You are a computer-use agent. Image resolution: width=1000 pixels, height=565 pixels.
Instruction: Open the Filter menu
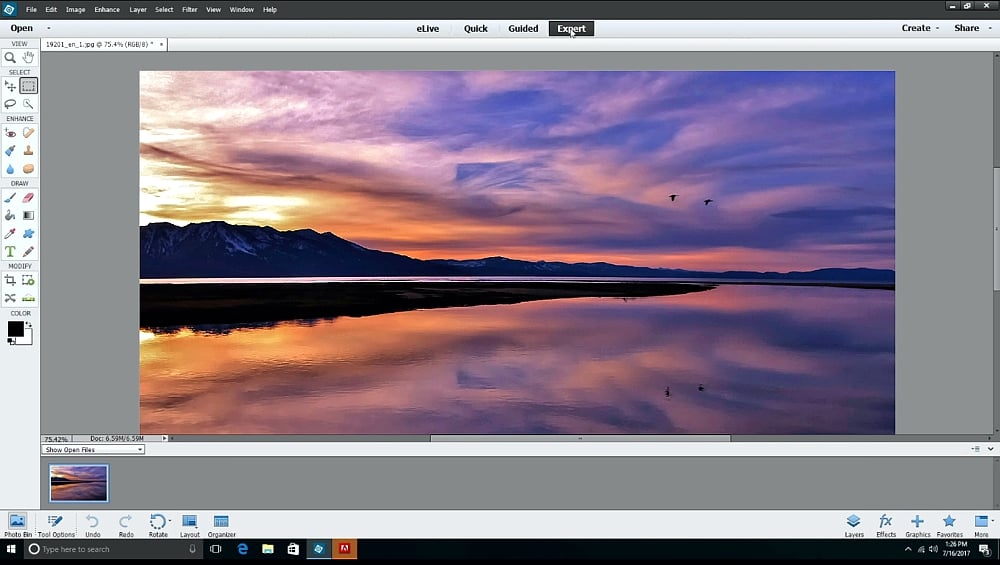click(189, 9)
